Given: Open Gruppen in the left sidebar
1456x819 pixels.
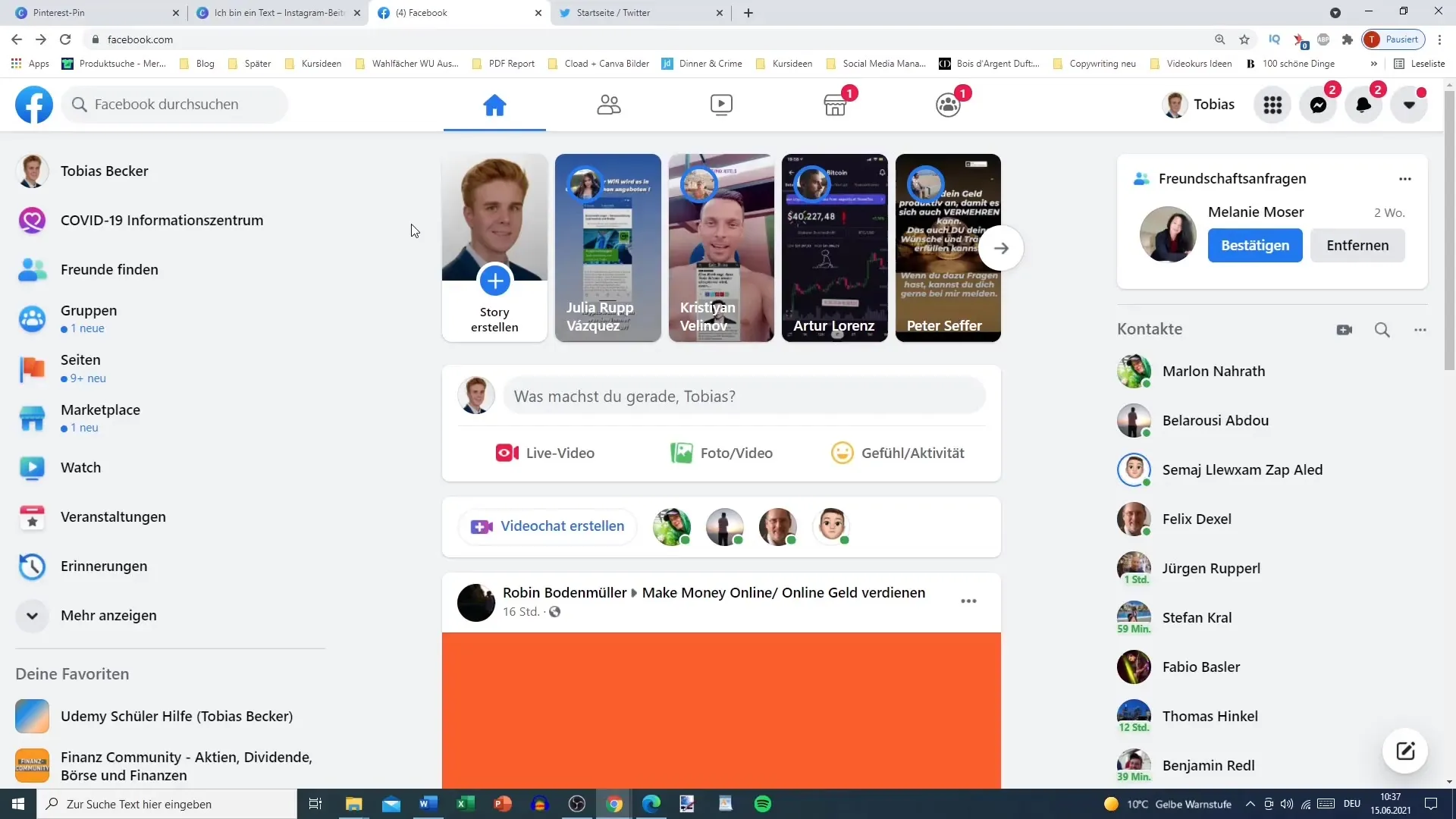Looking at the screenshot, I should click(171, 319).
